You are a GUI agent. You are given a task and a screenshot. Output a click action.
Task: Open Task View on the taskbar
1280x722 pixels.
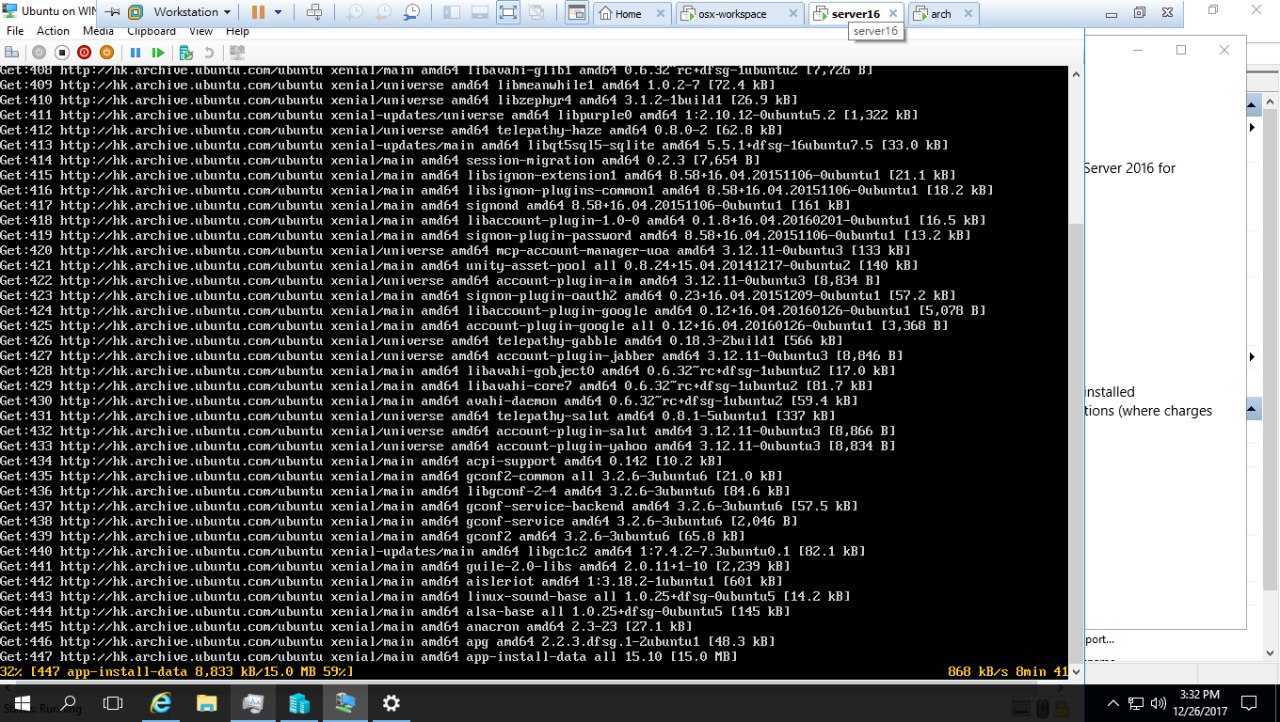[x=113, y=703]
